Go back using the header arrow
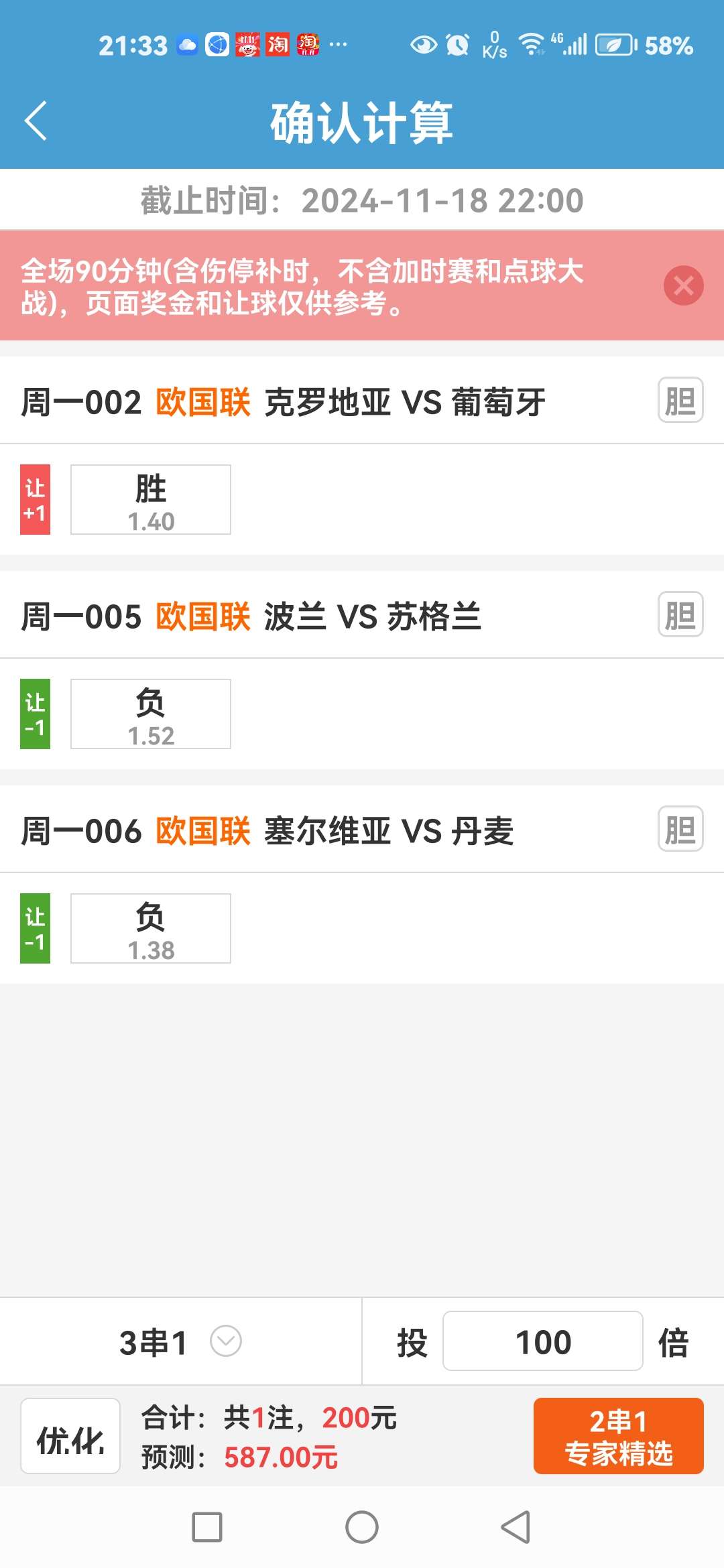Image resolution: width=724 pixels, height=1568 pixels. pos(36,121)
